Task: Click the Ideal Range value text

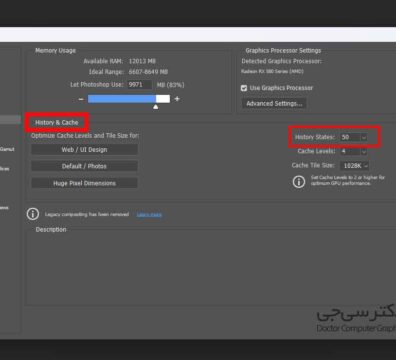Action: coord(148,72)
